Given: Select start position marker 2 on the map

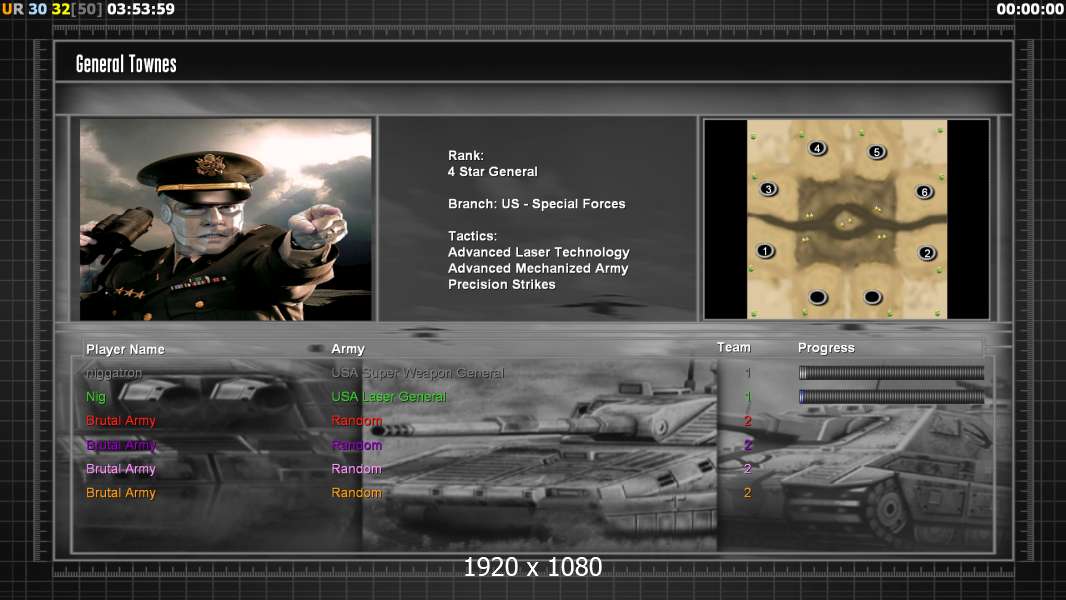Looking at the screenshot, I should 926,253.
